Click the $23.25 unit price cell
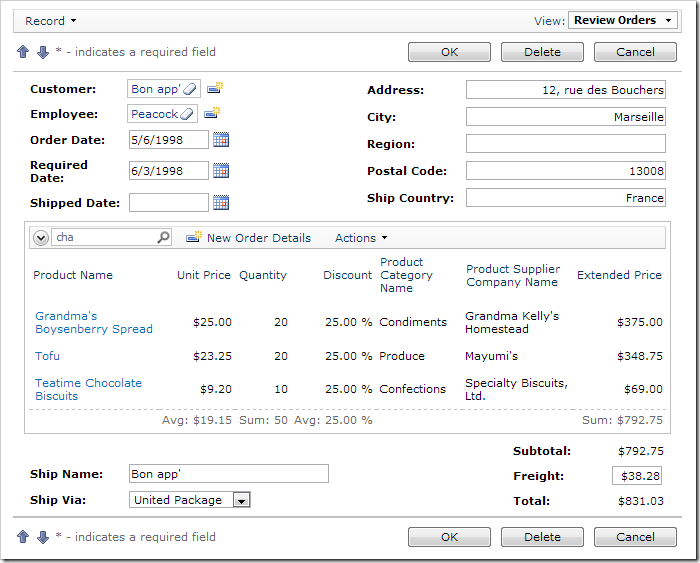The width and height of the screenshot is (700, 563). pyautogui.click(x=212, y=356)
